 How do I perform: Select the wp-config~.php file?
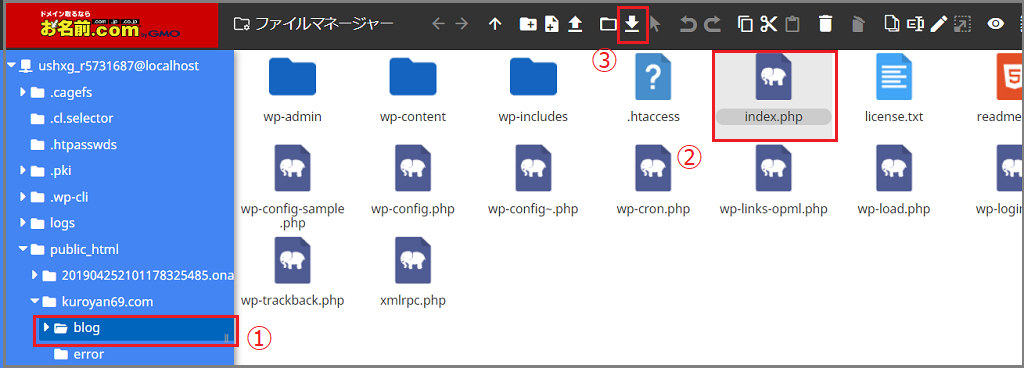(x=533, y=181)
